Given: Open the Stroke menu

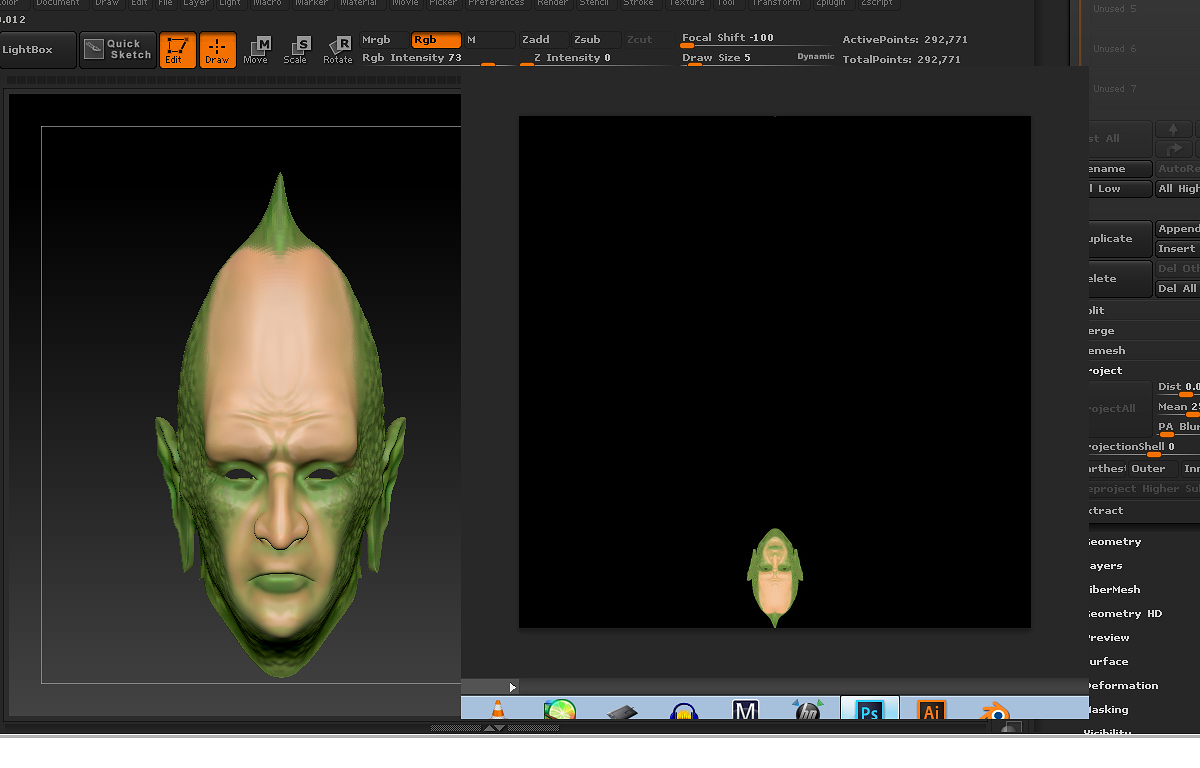Looking at the screenshot, I should click(639, 4).
